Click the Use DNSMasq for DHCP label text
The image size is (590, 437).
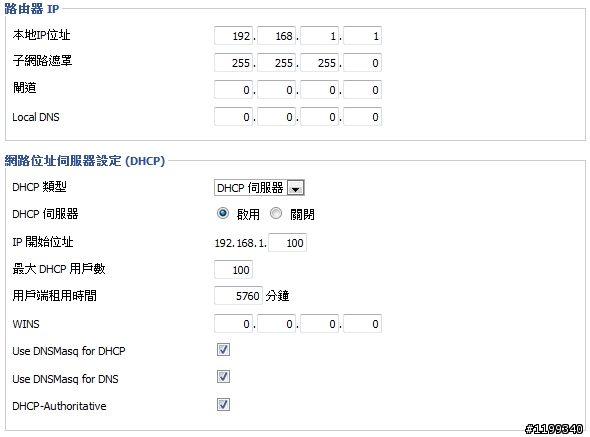(69, 351)
